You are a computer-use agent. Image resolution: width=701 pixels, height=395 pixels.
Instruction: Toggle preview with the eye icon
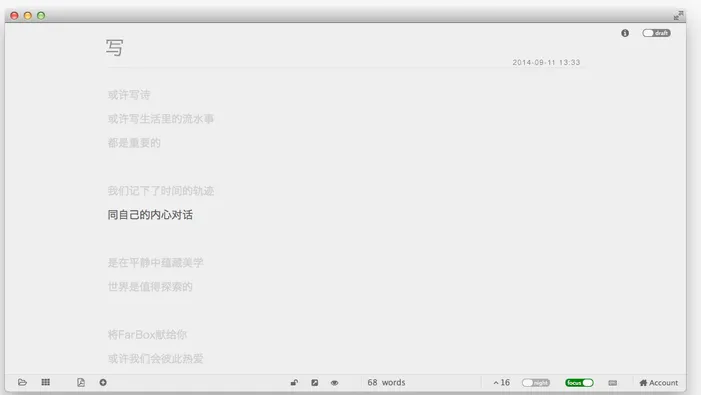334,382
